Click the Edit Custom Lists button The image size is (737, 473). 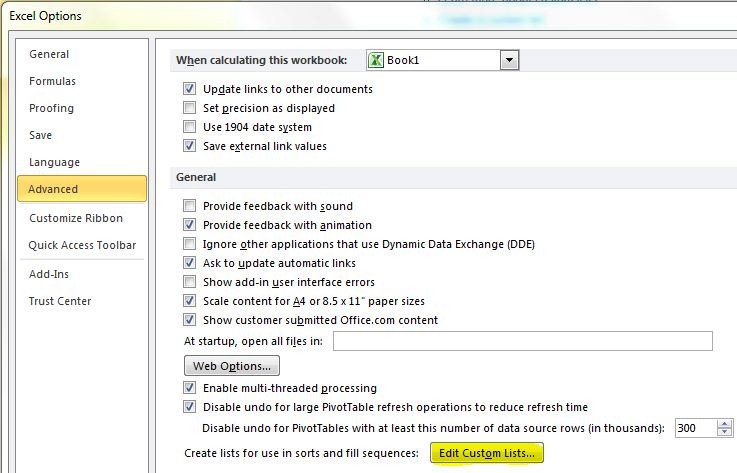486,453
